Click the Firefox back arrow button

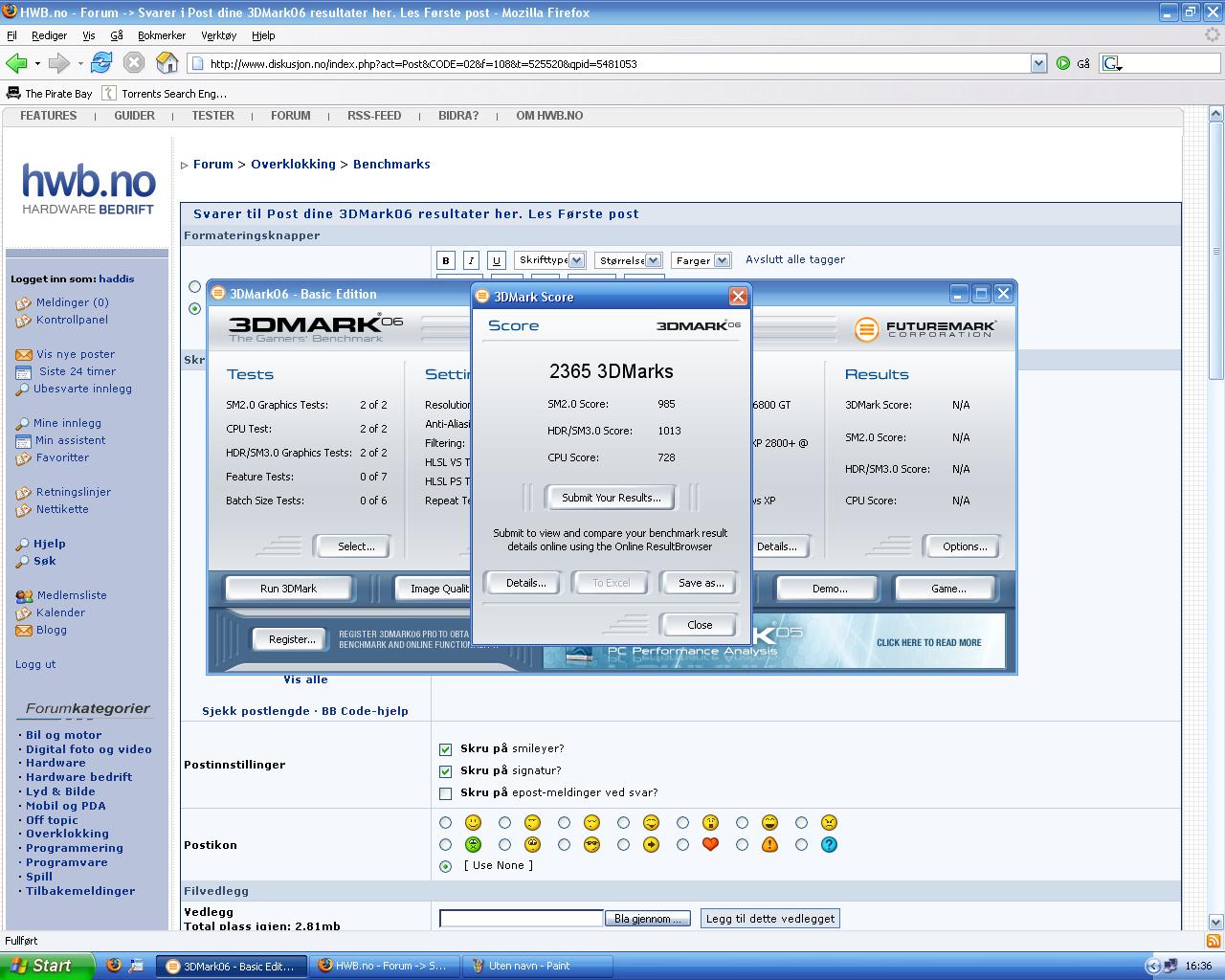[16, 63]
